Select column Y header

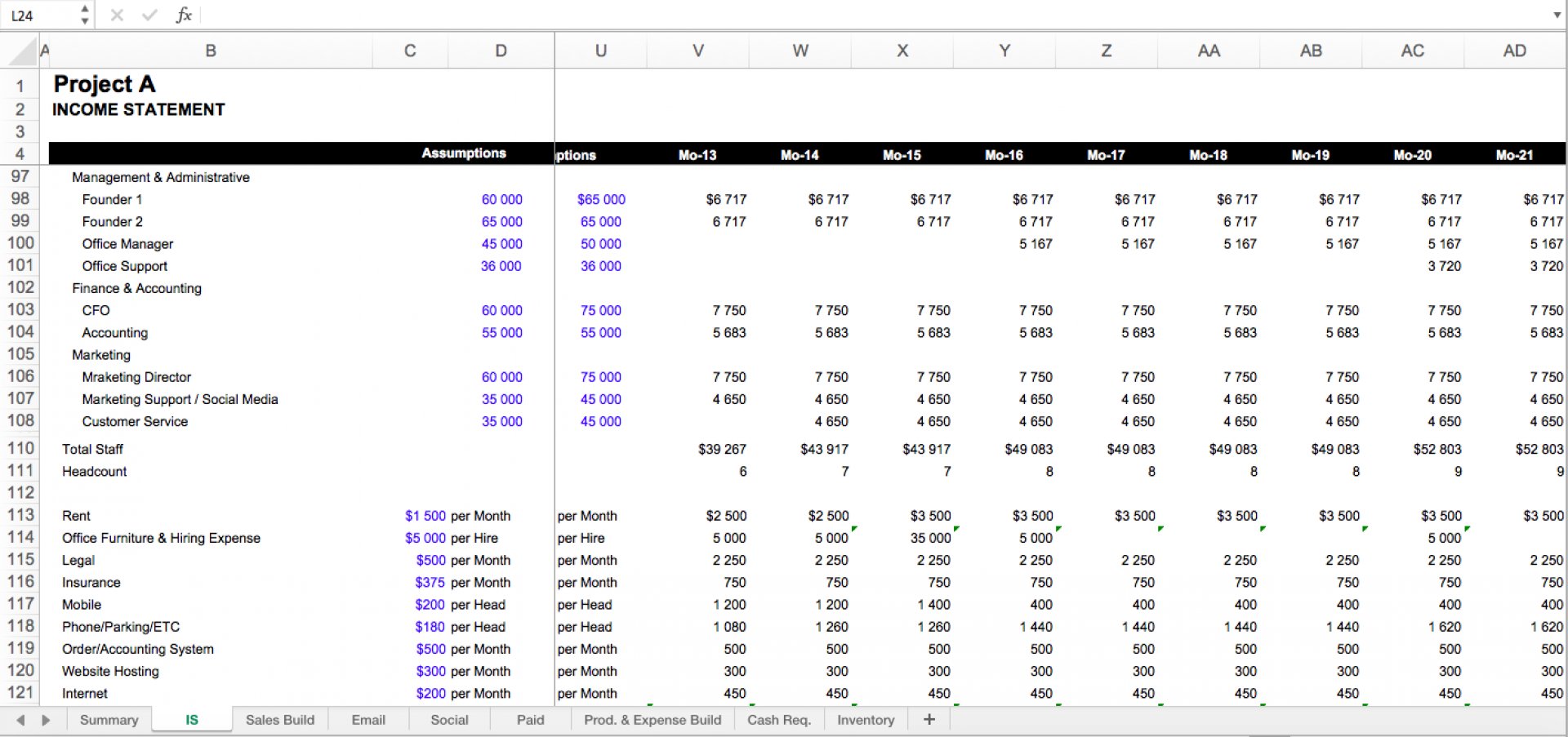(x=1004, y=51)
